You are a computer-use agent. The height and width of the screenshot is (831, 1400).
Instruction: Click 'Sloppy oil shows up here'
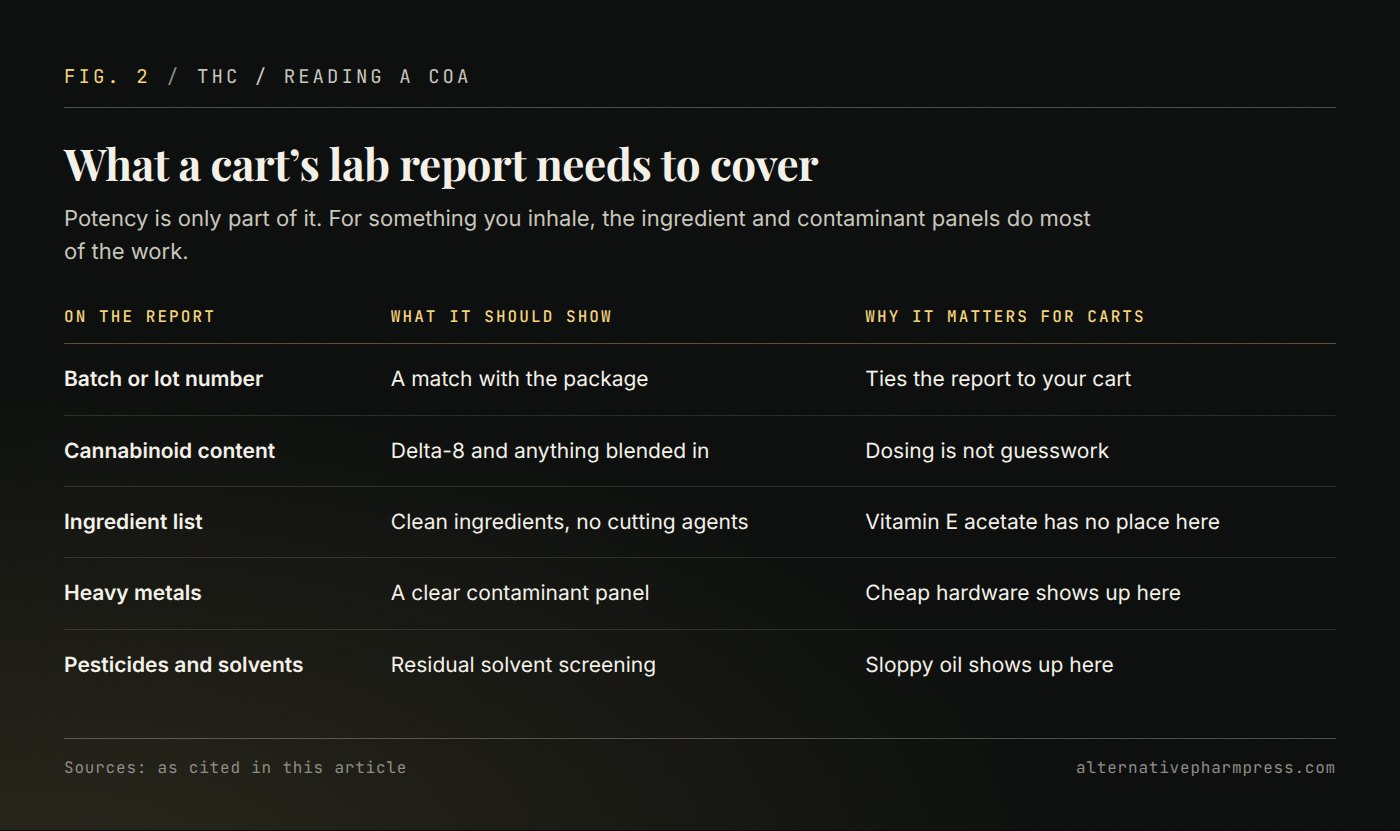pos(989,665)
